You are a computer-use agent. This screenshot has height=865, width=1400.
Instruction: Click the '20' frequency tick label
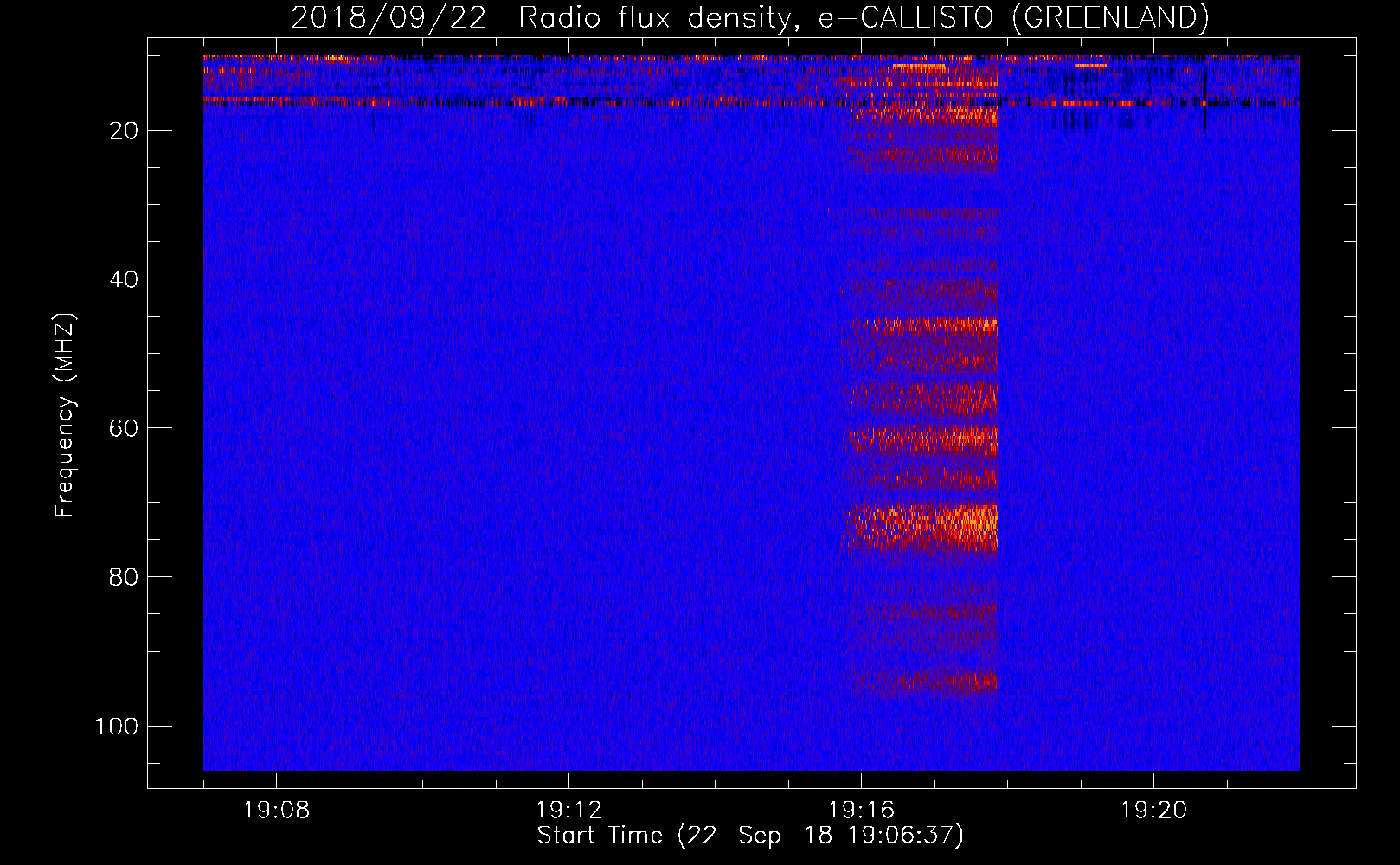[125, 131]
